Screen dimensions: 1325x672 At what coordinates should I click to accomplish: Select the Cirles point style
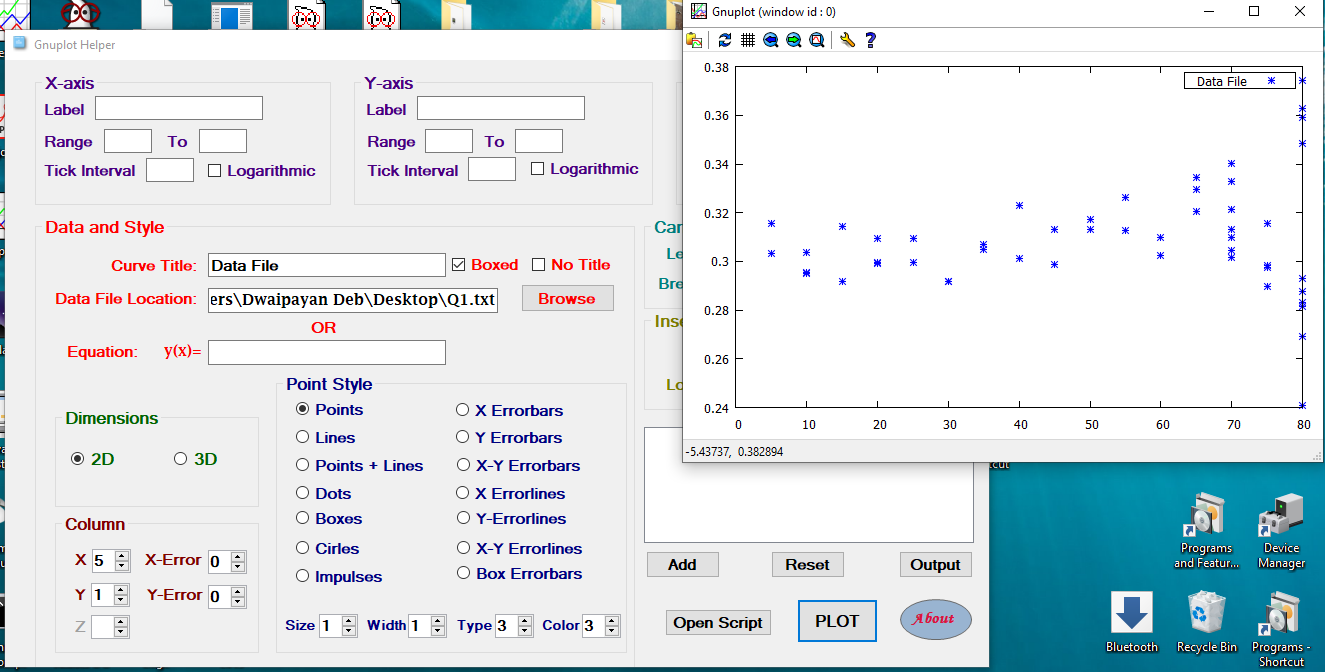coord(303,548)
